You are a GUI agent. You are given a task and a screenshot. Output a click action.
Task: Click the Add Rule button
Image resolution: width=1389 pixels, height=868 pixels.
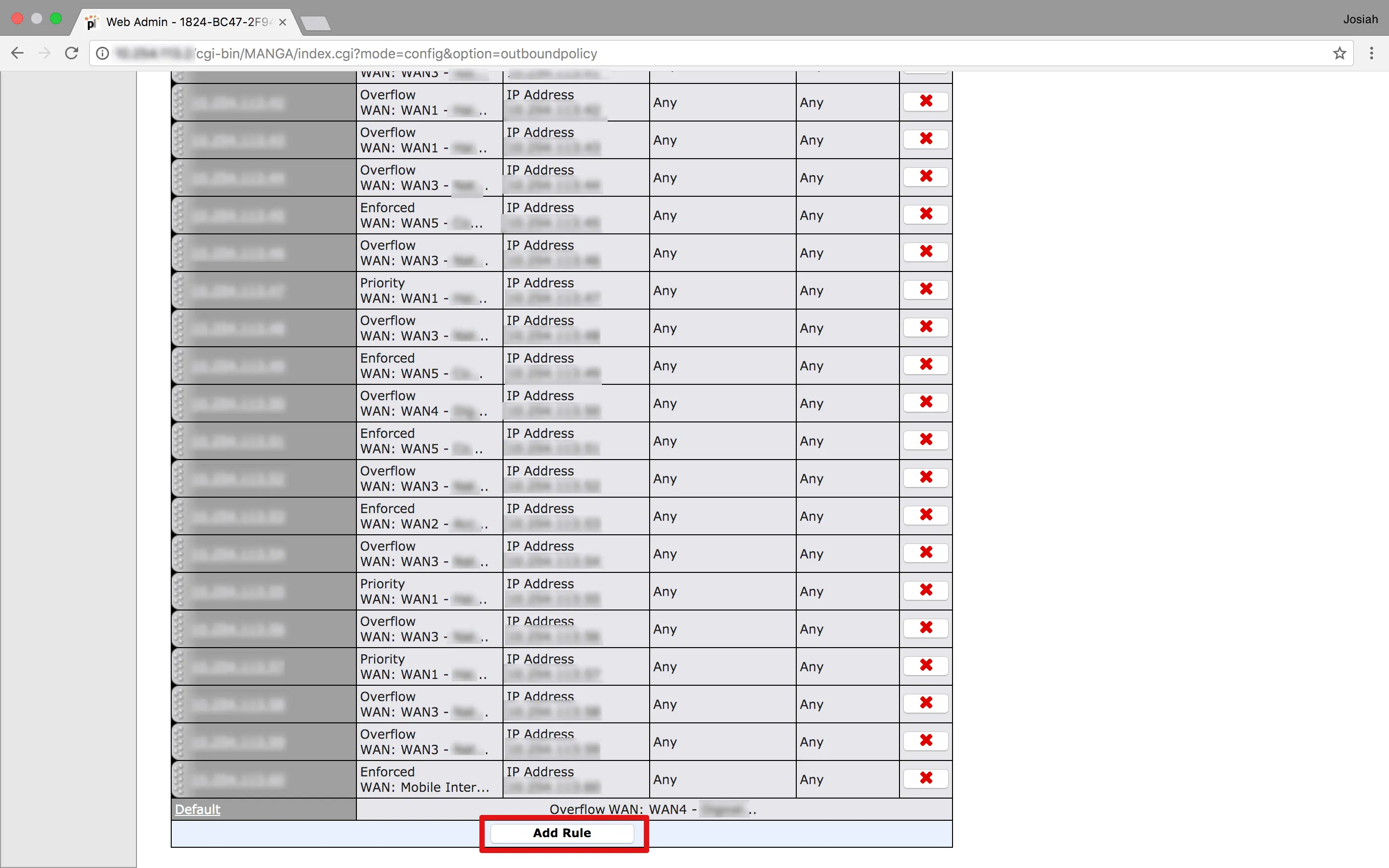click(561, 833)
